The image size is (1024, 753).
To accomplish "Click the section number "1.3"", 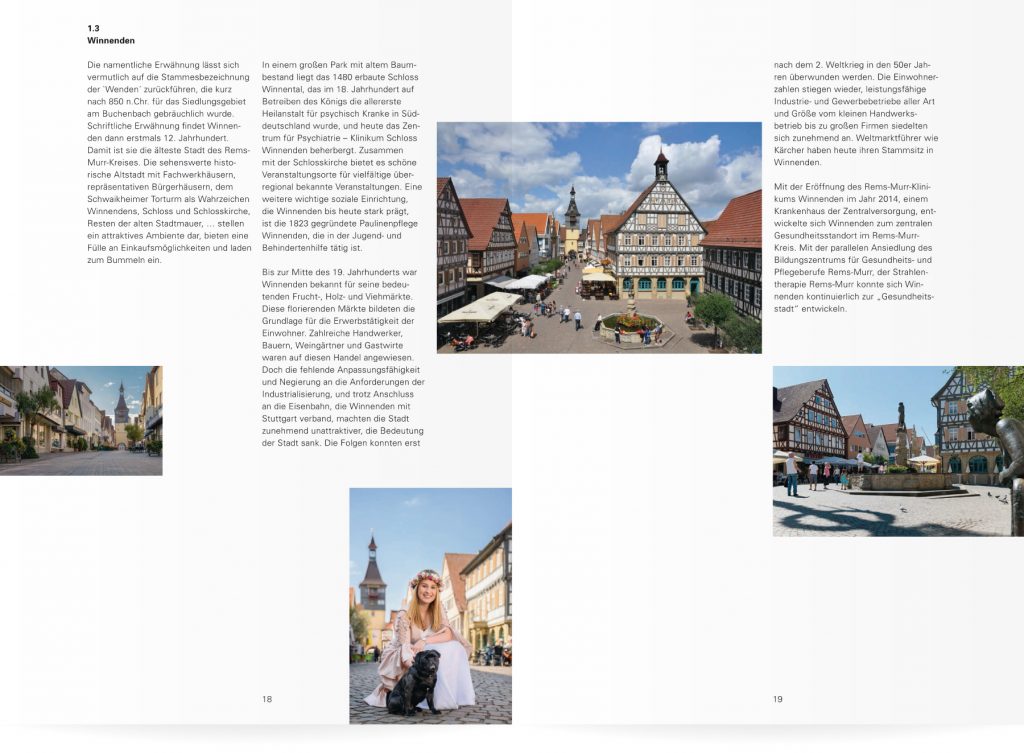I will click(94, 29).
